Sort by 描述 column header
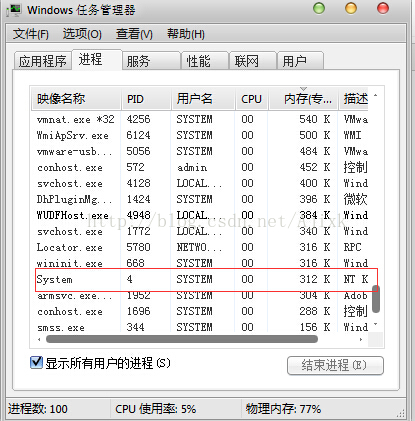415x421 pixels. 354,99
